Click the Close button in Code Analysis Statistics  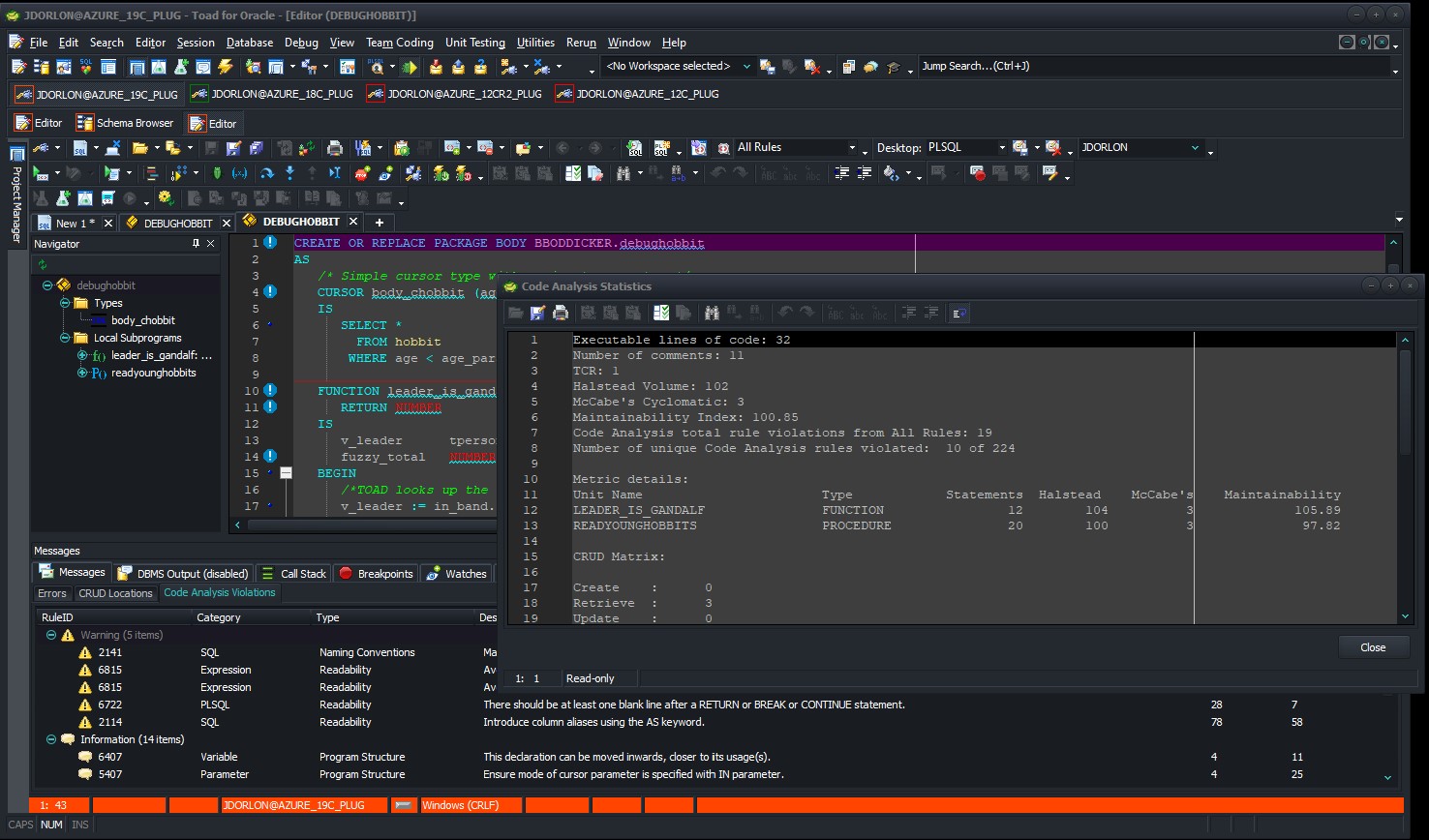coord(1374,646)
